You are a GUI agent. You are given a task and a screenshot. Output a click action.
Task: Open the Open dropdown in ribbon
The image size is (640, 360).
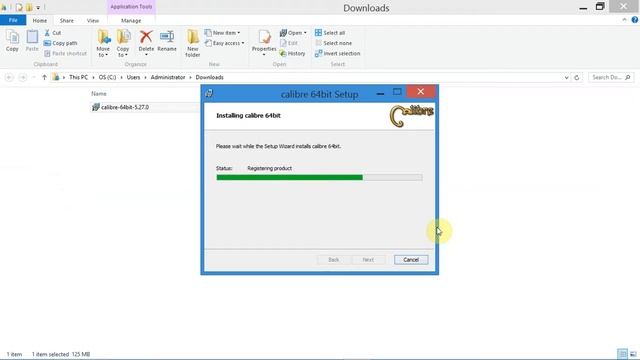(x=293, y=33)
